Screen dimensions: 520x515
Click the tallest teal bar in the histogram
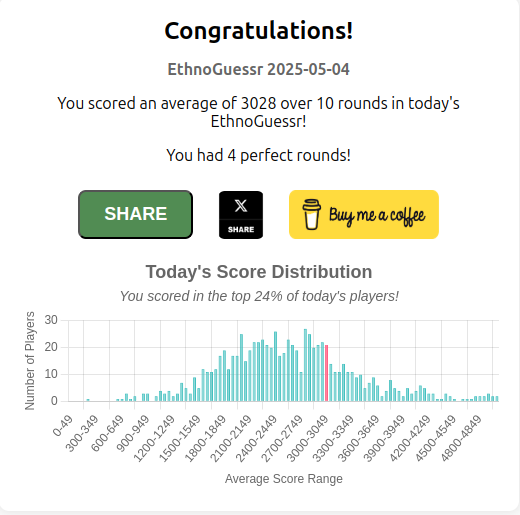pyautogui.click(x=305, y=365)
